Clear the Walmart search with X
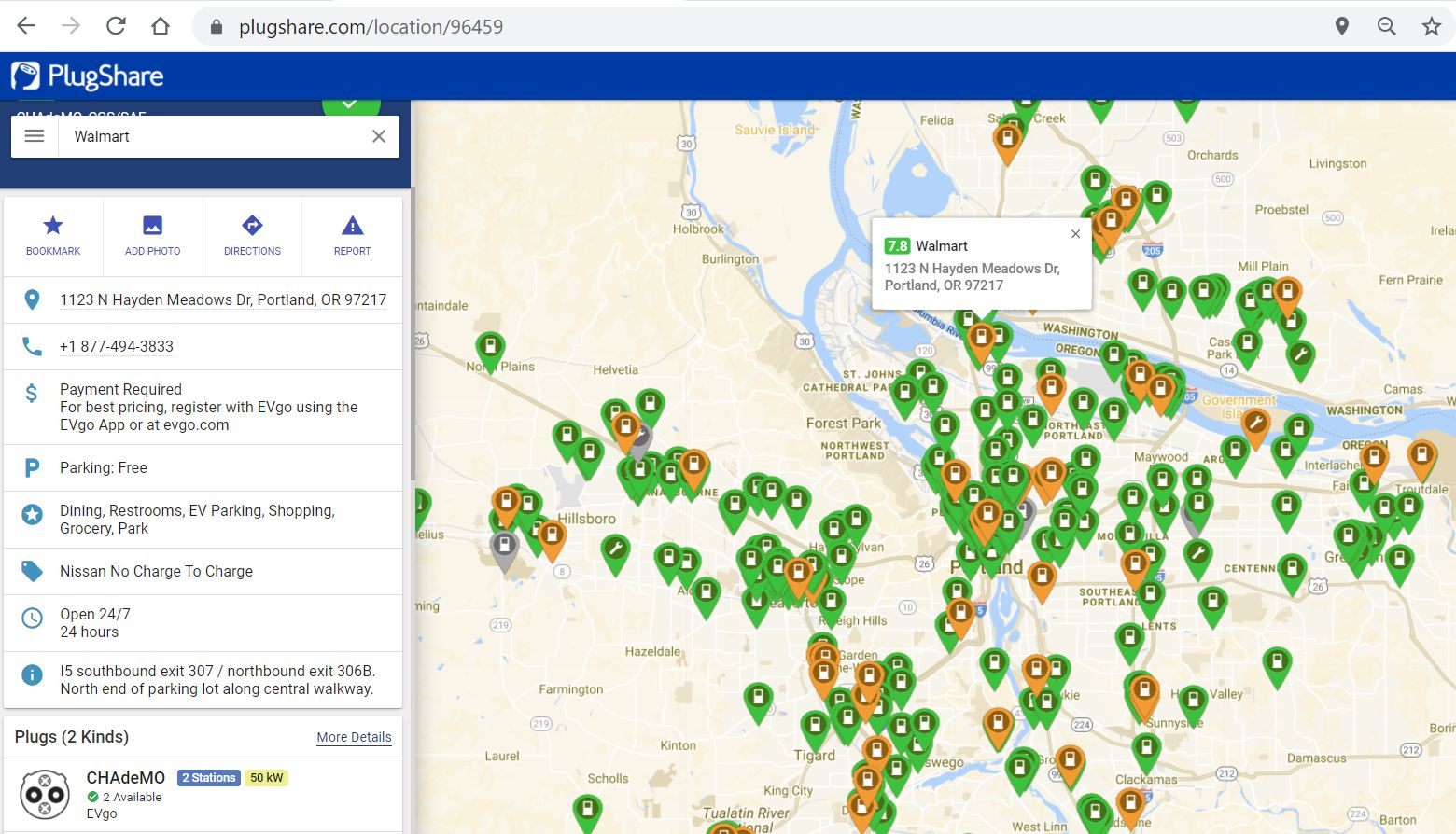 coord(379,136)
